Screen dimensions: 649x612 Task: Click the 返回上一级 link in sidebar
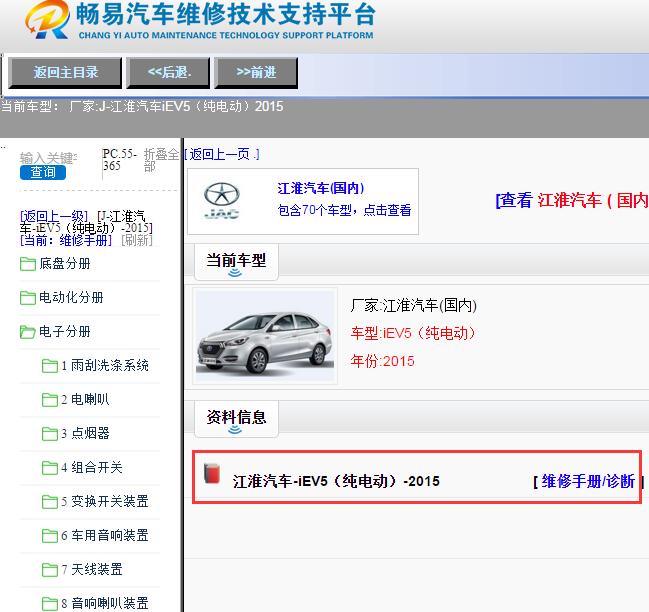(54, 216)
